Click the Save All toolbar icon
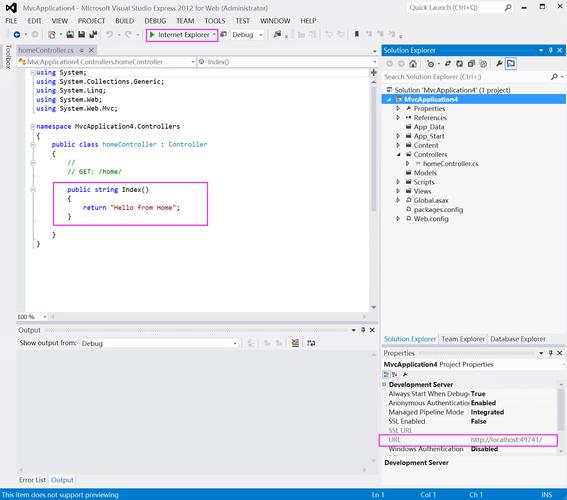The image size is (567, 500). pyautogui.click(x=93, y=35)
